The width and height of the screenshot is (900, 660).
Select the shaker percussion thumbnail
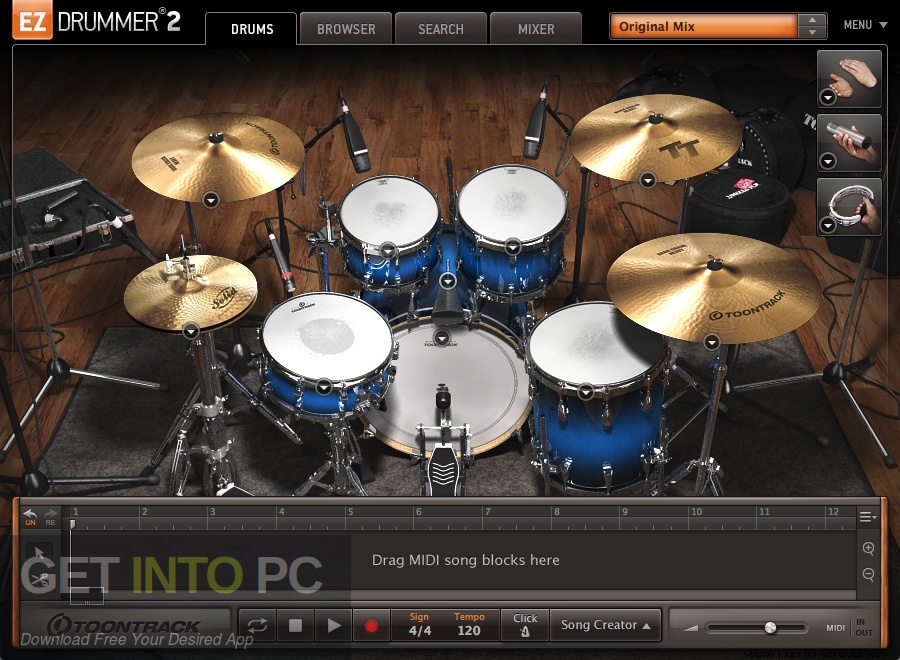[849, 142]
